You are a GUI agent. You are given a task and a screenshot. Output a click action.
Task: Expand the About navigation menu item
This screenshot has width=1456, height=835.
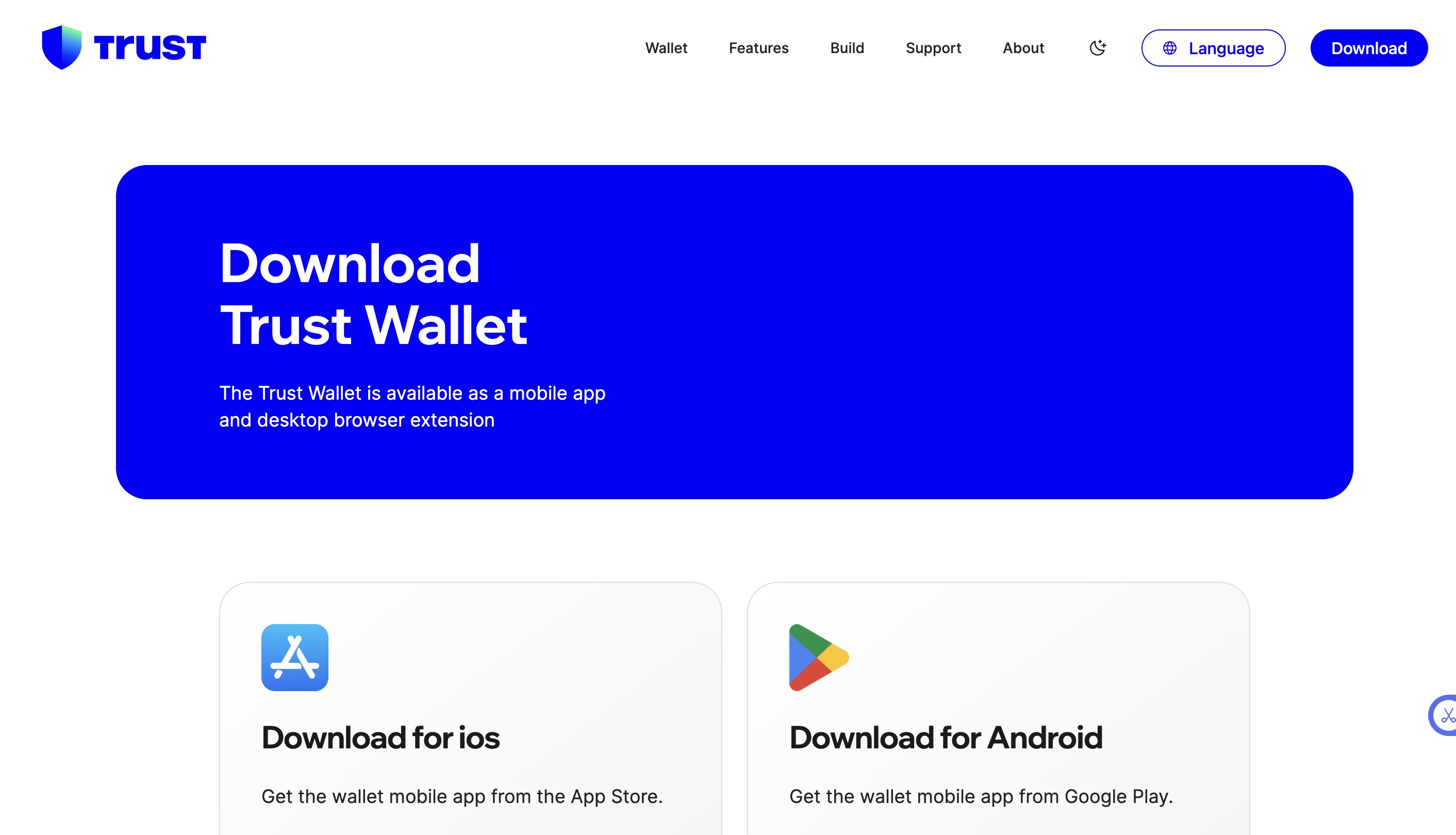(x=1023, y=47)
